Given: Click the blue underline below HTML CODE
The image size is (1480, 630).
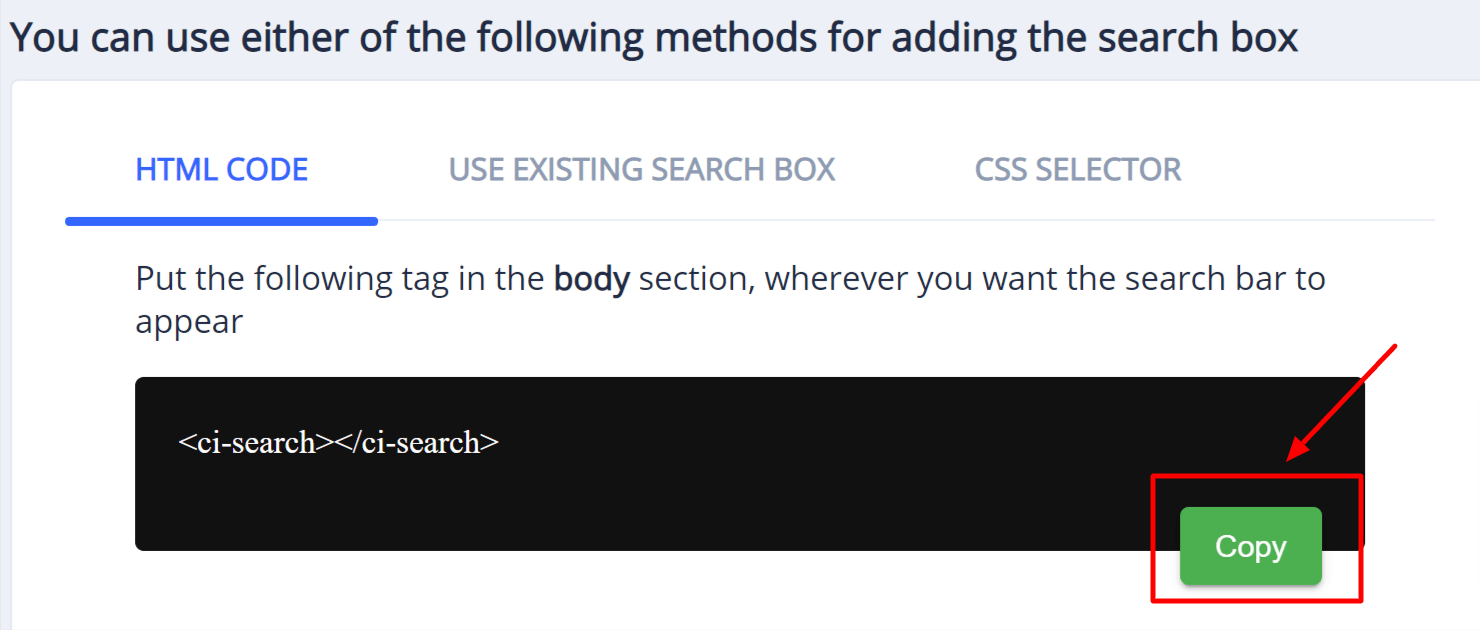Looking at the screenshot, I should pos(221,219).
